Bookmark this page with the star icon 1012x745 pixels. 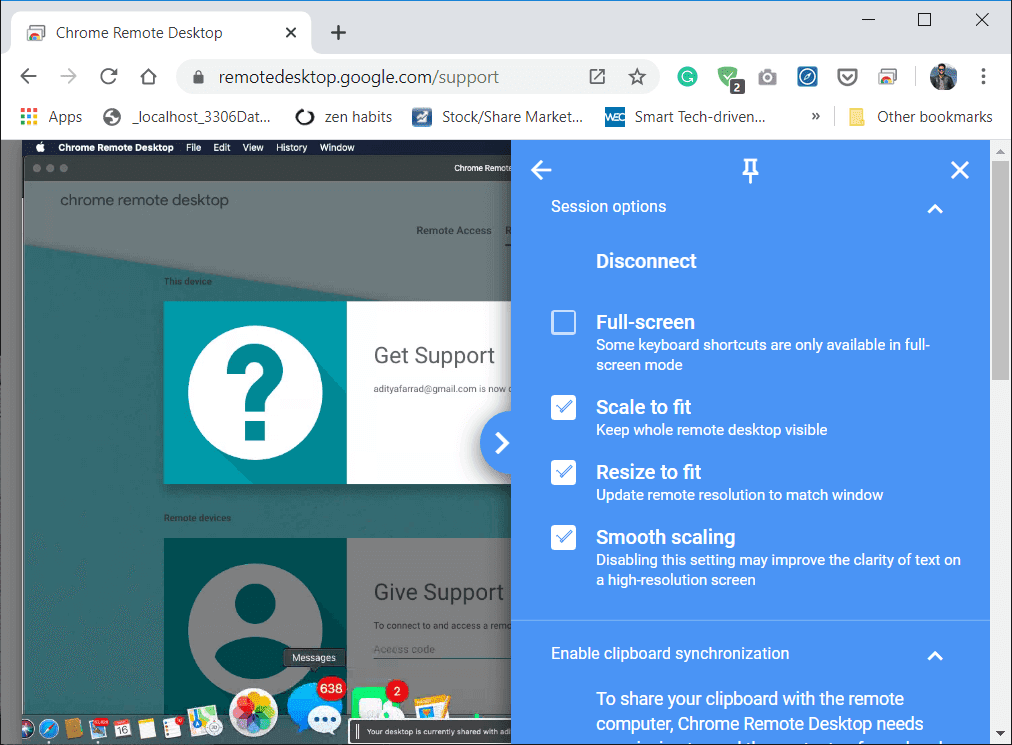637,77
